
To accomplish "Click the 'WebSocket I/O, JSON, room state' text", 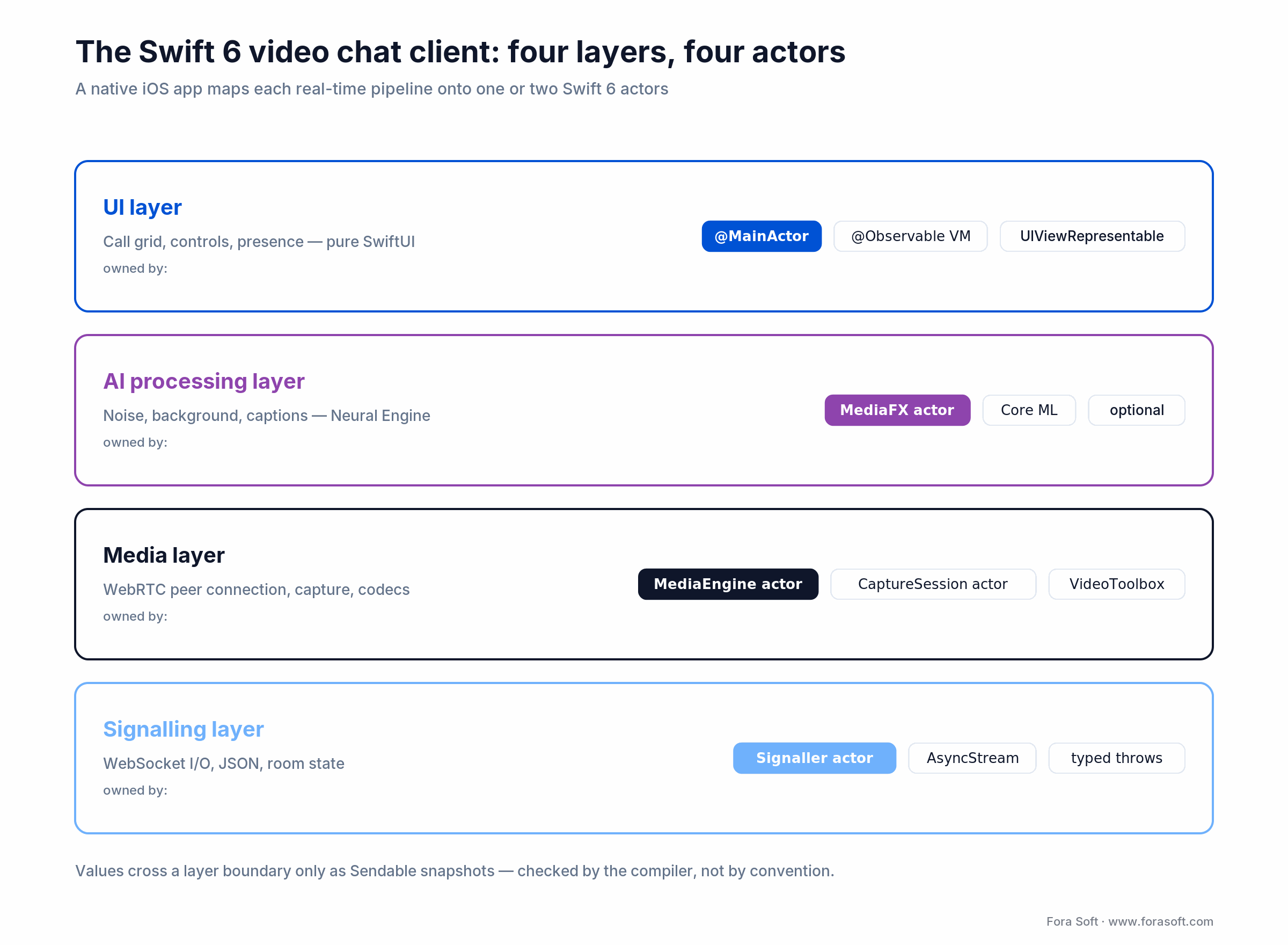I will tap(224, 763).
